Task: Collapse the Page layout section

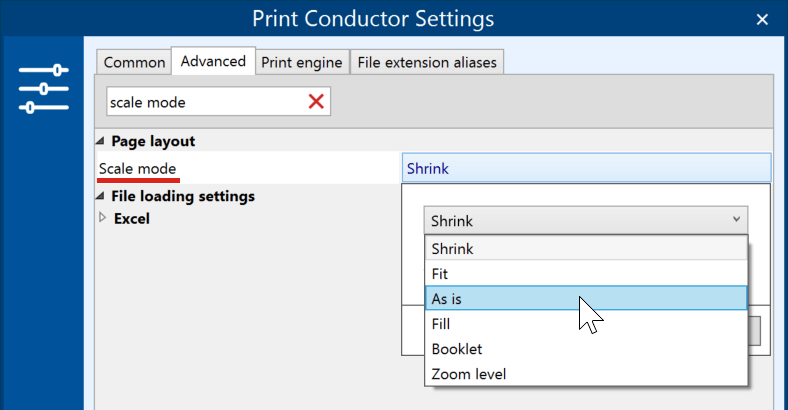Action: click(100, 141)
